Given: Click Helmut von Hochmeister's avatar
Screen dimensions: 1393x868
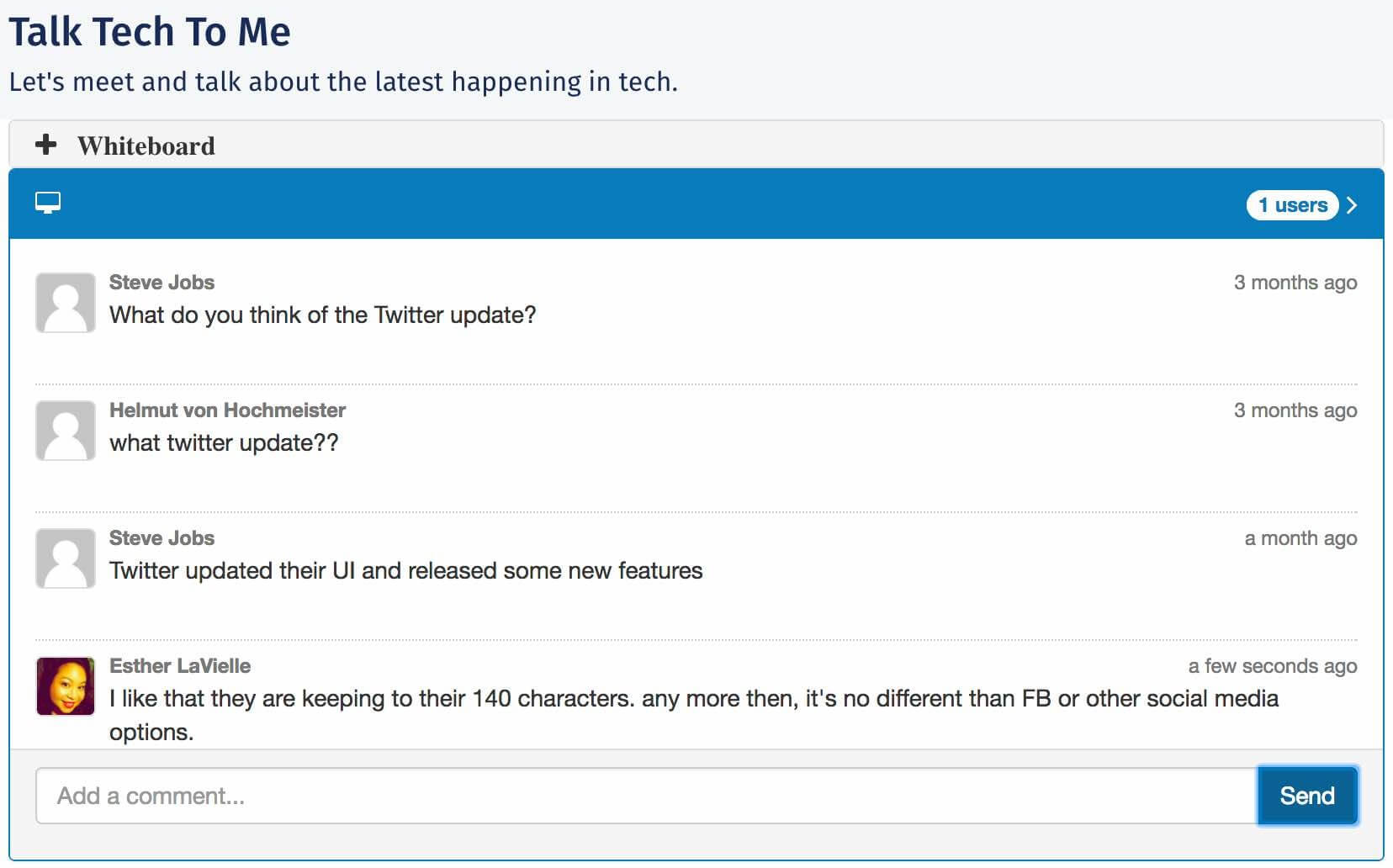Looking at the screenshot, I should [x=66, y=431].
